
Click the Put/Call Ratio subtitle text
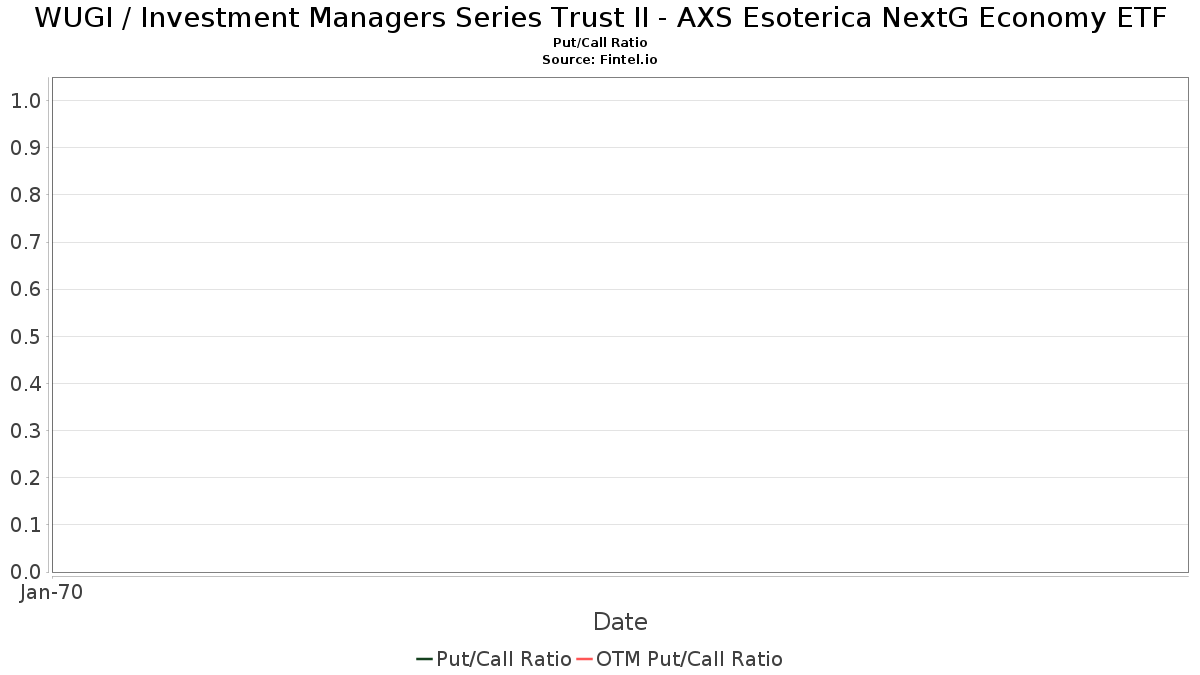pyautogui.click(x=600, y=43)
